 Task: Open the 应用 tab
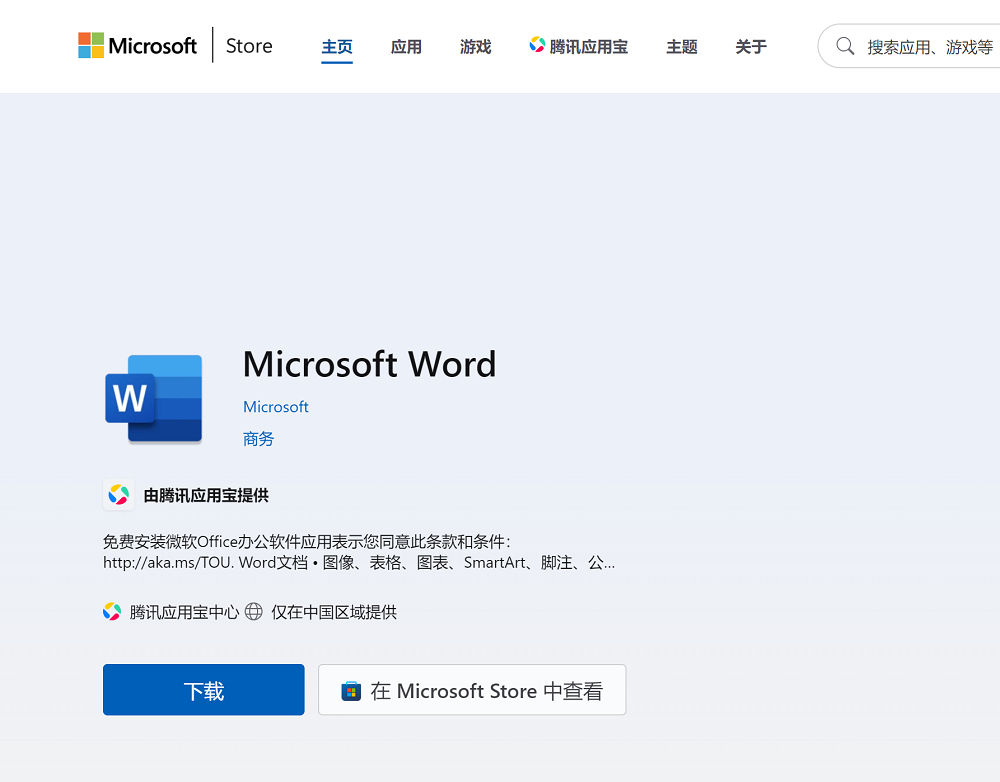click(x=406, y=47)
